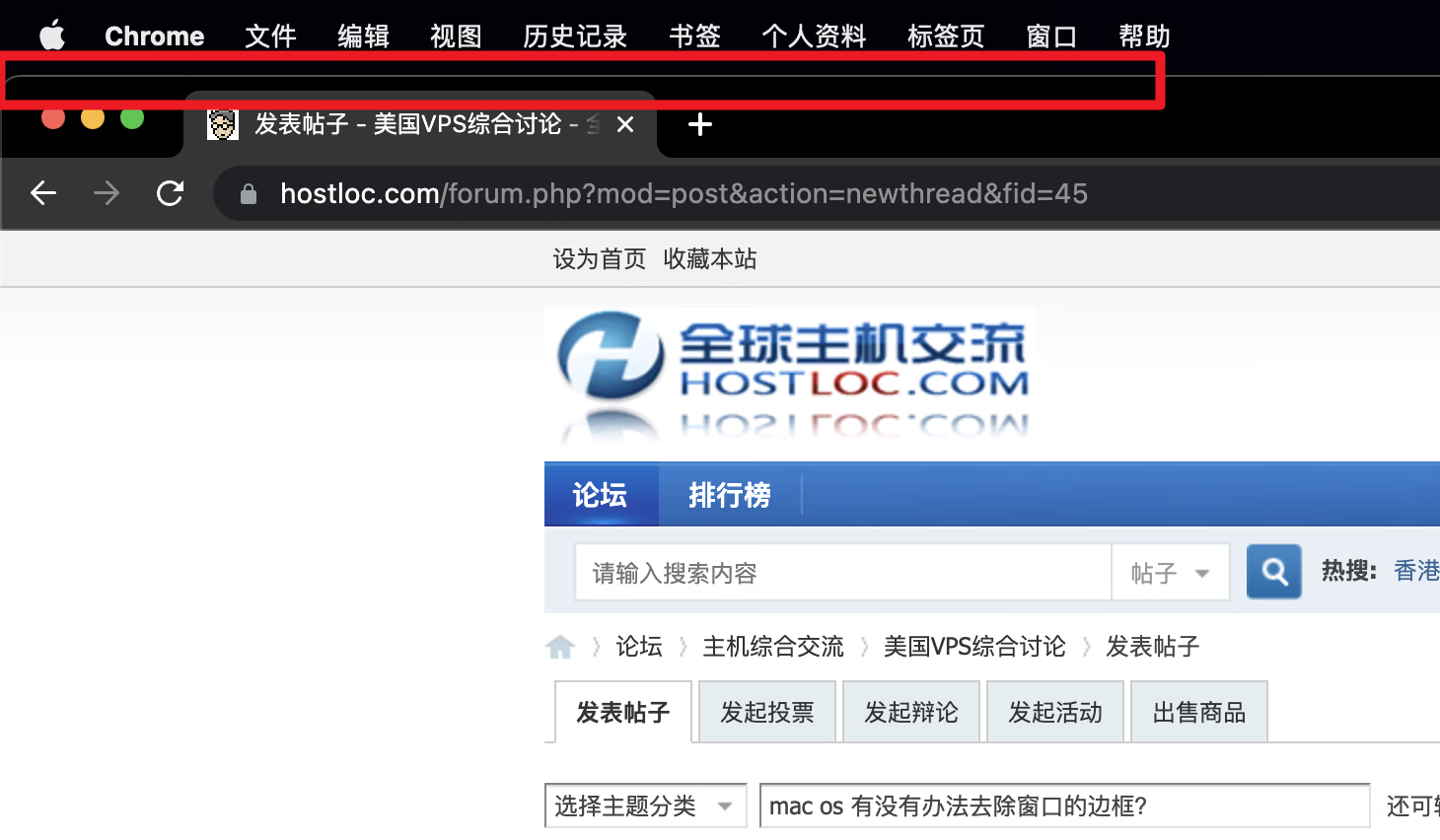Open a new tab with plus button
1440x840 pixels.
(699, 124)
